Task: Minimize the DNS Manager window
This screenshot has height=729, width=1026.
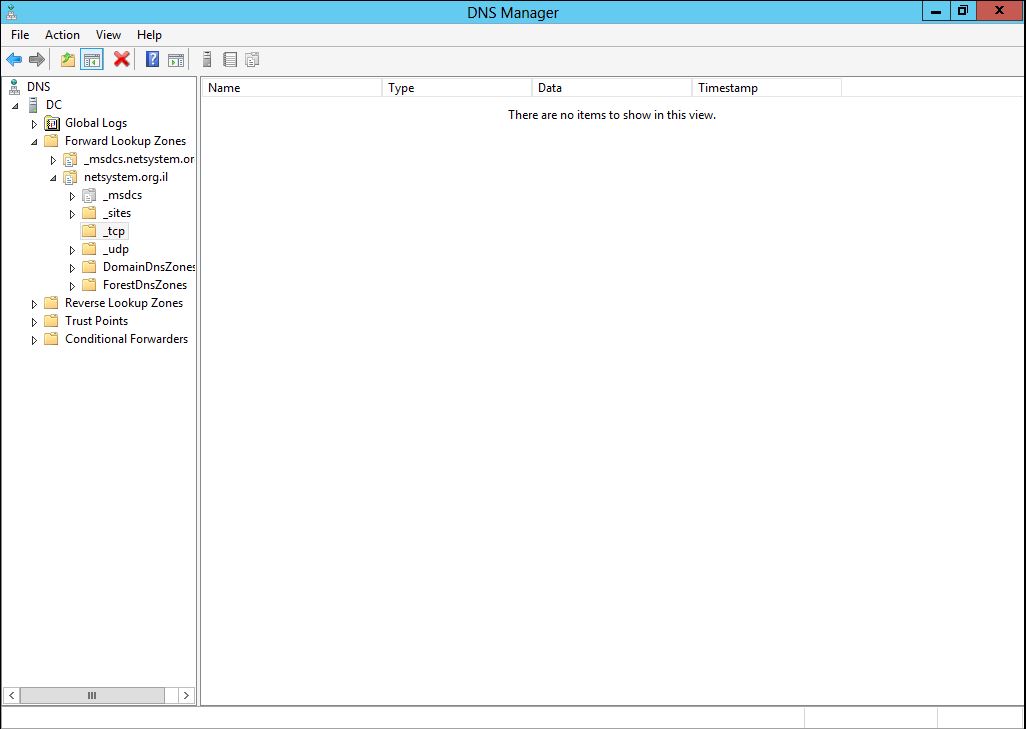Action: [936, 10]
